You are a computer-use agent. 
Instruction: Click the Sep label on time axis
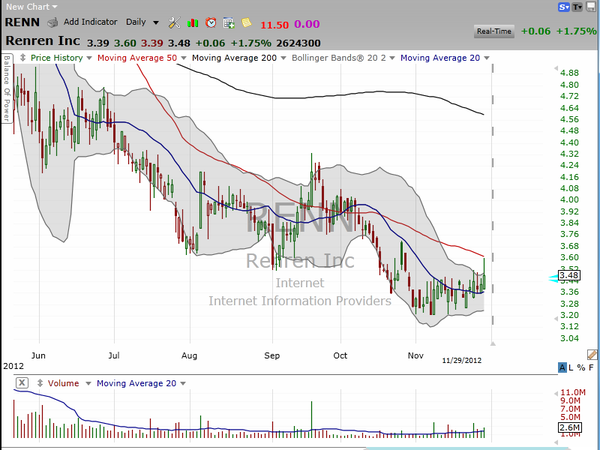[x=272, y=355]
